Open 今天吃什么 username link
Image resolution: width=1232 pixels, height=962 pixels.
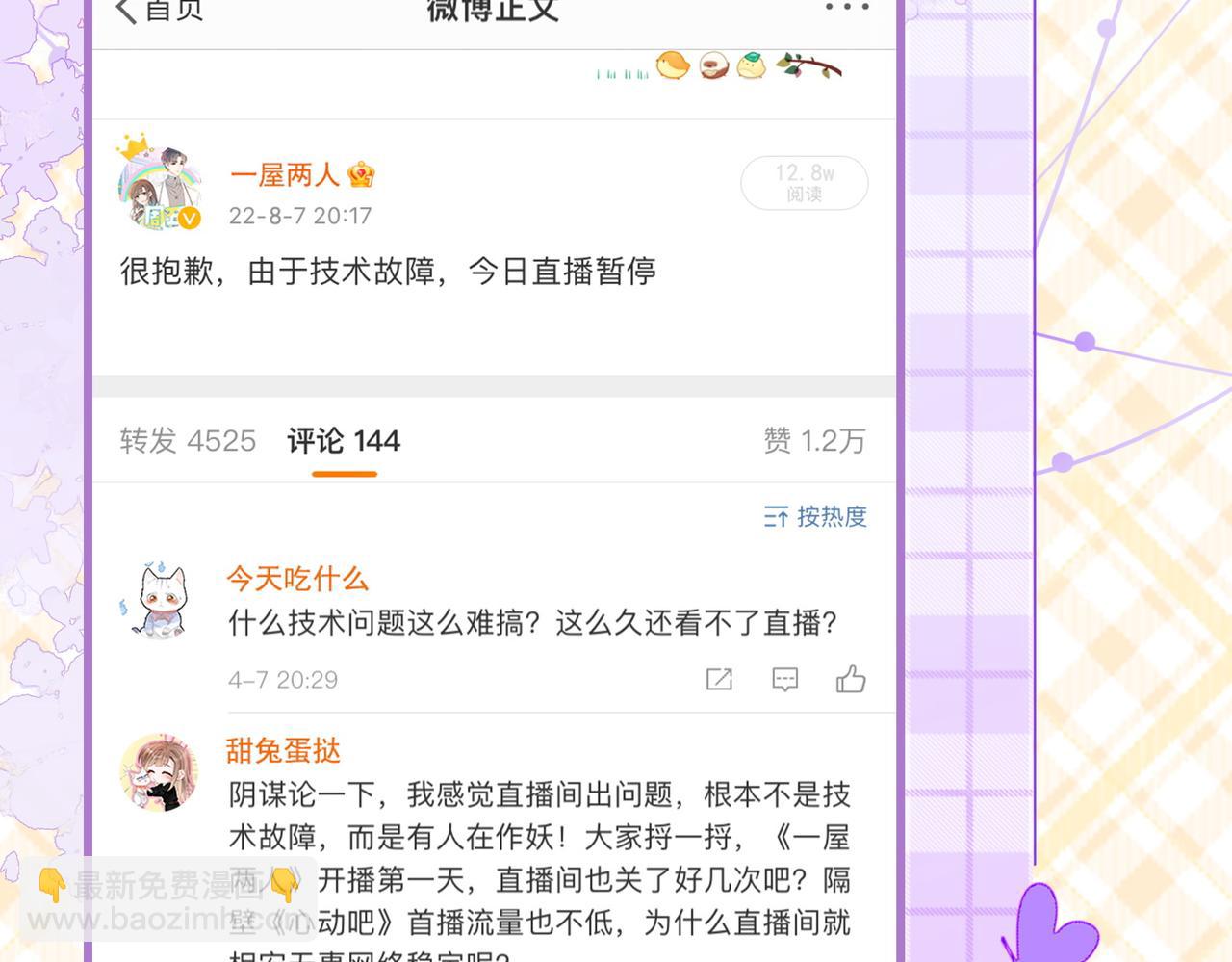point(297,578)
